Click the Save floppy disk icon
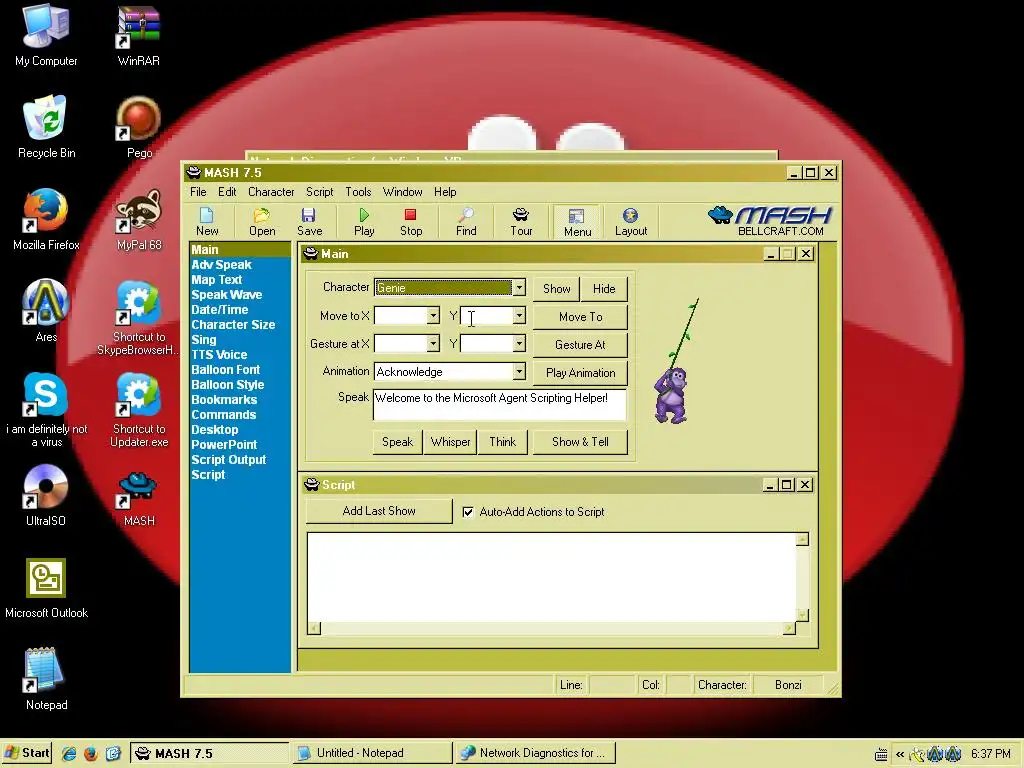This screenshot has width=1024, height=768. point(309,222)
